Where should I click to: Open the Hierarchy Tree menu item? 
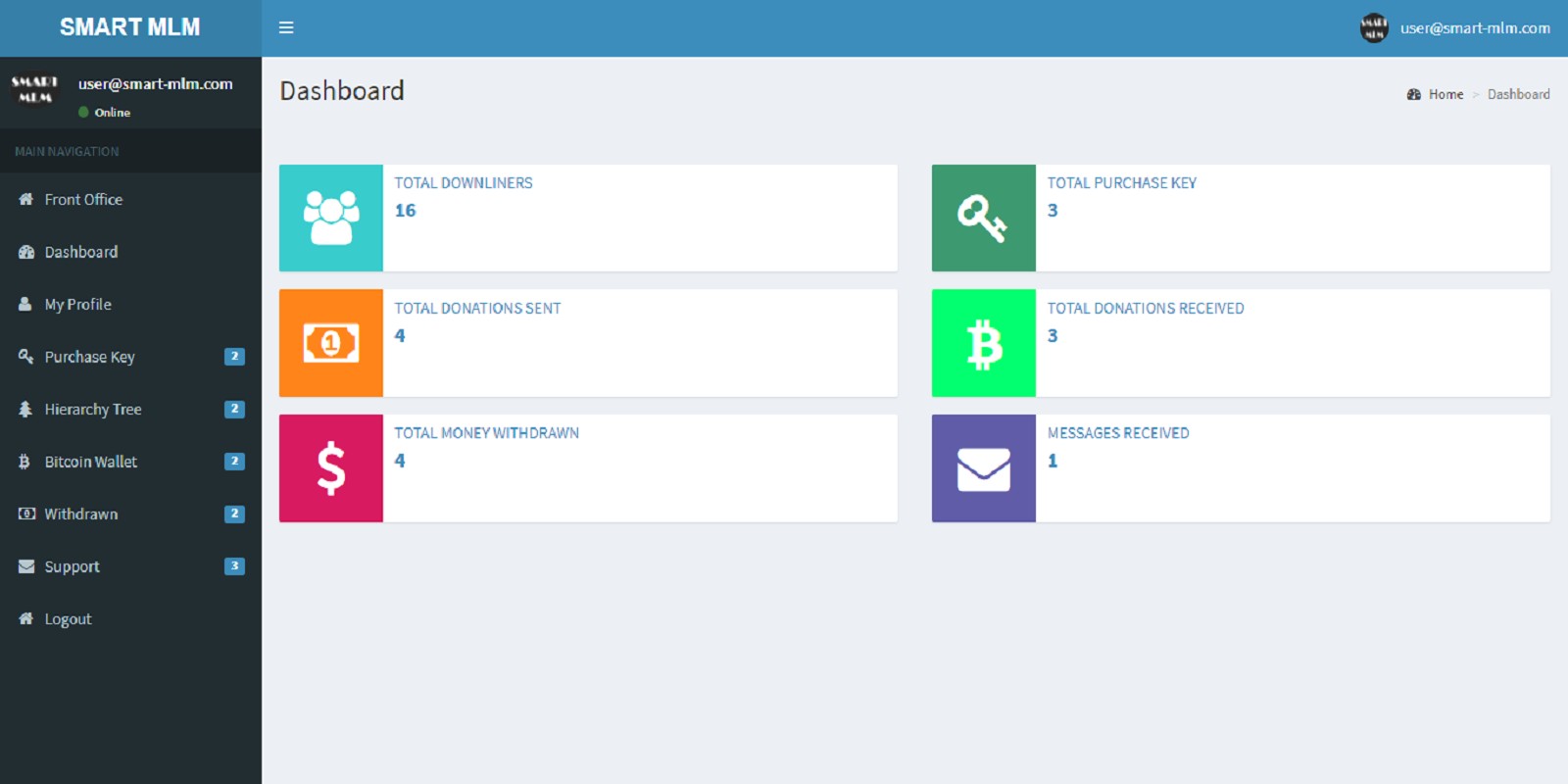pos(130,409)
